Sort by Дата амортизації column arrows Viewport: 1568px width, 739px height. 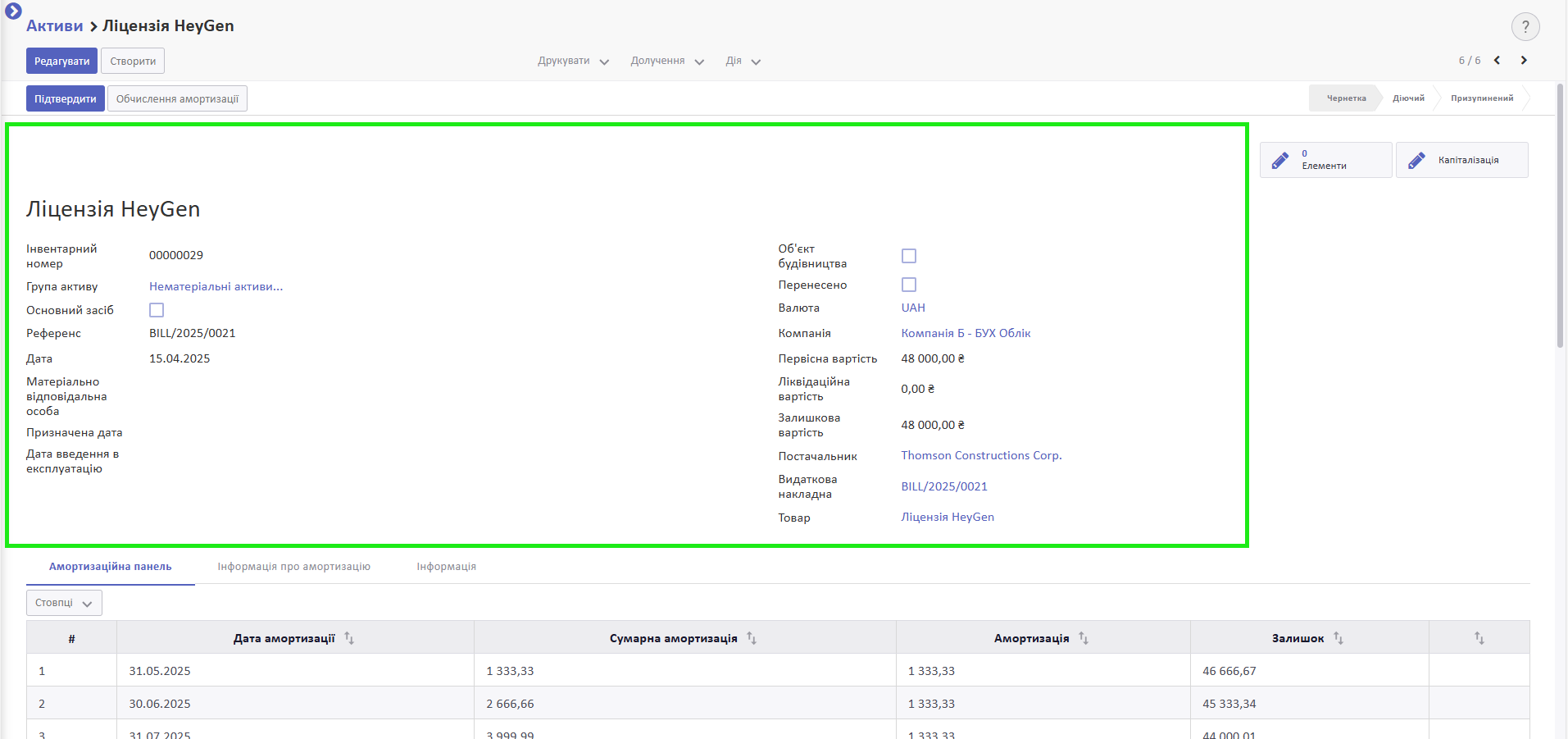(349, 638)
